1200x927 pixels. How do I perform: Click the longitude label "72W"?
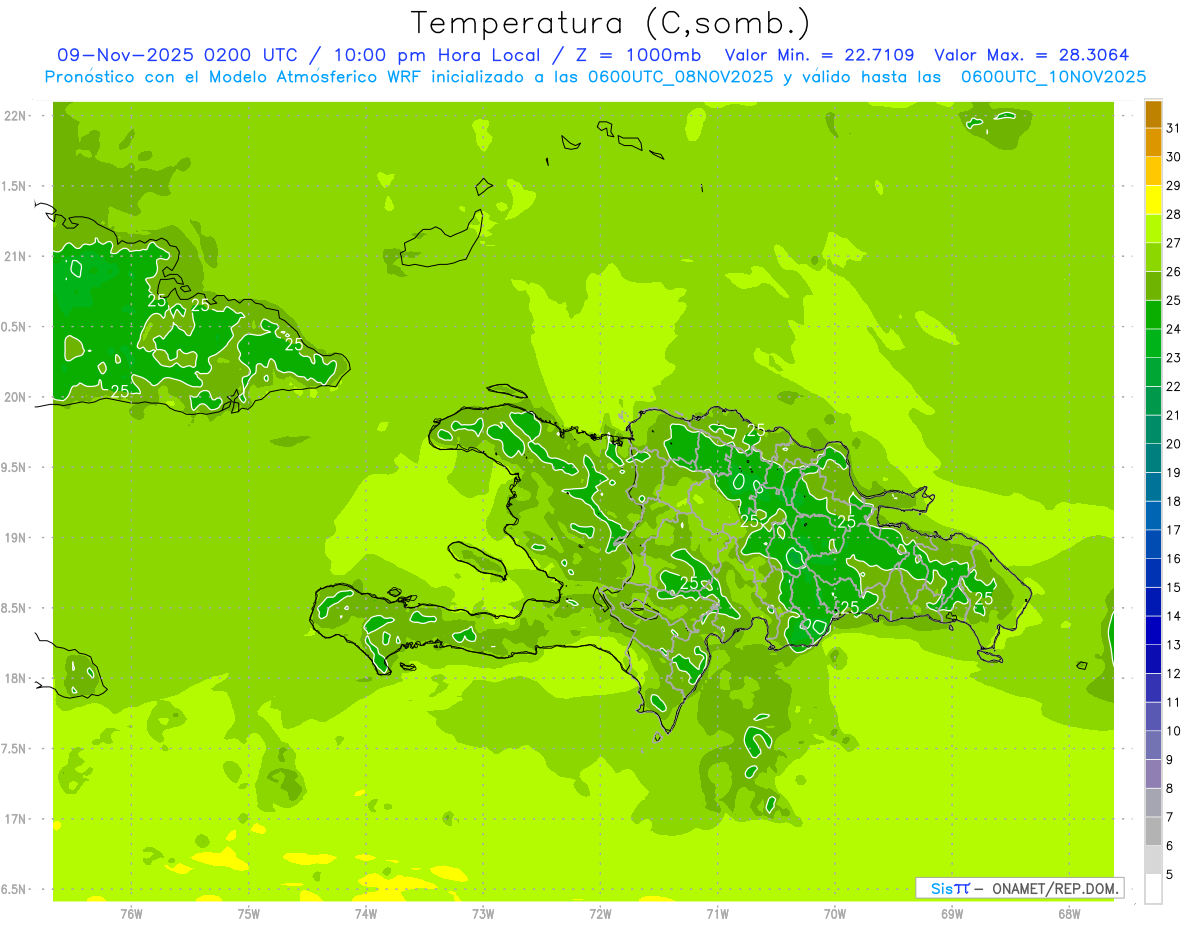(600, 913)
